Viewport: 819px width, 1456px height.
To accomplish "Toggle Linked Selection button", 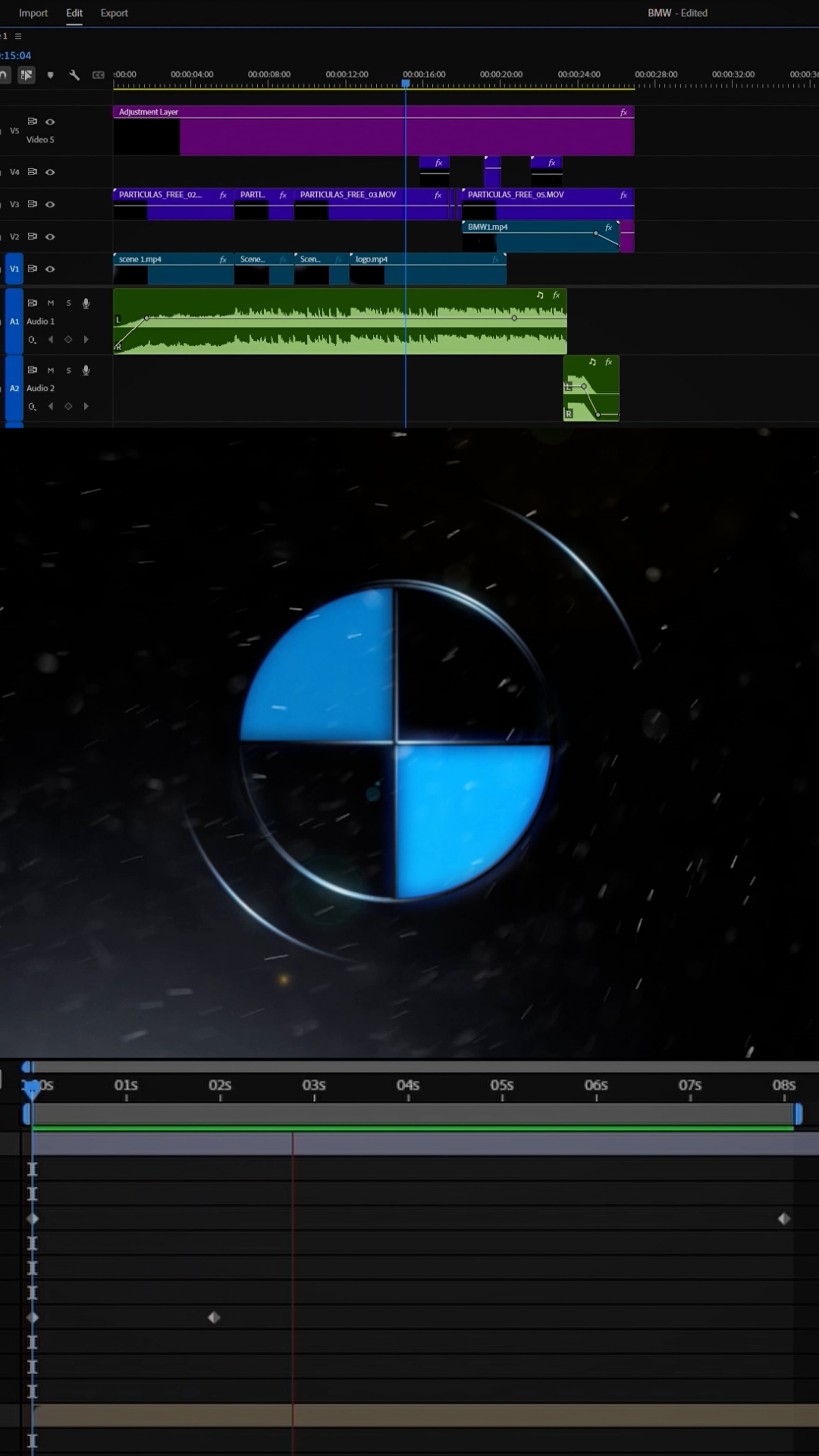I will [x=26, y=75].
